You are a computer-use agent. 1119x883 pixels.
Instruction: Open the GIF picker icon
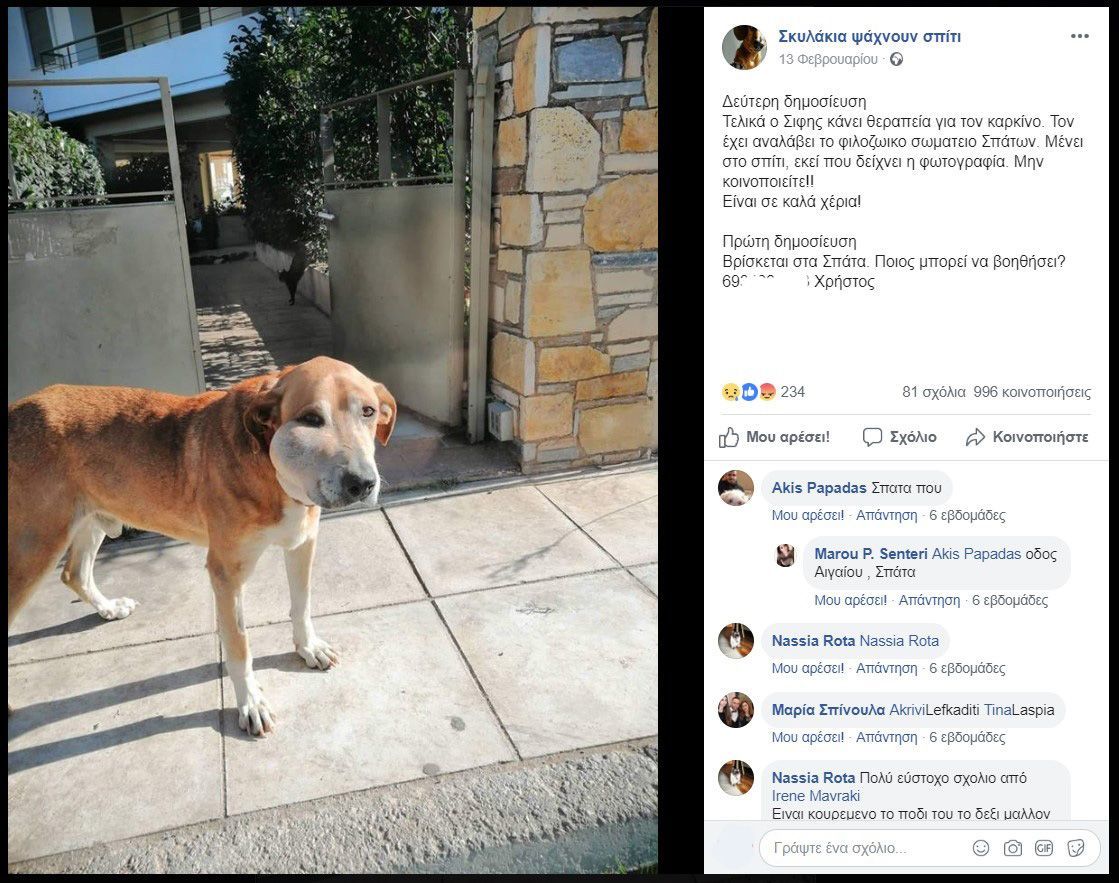(x=1043, y=847)
